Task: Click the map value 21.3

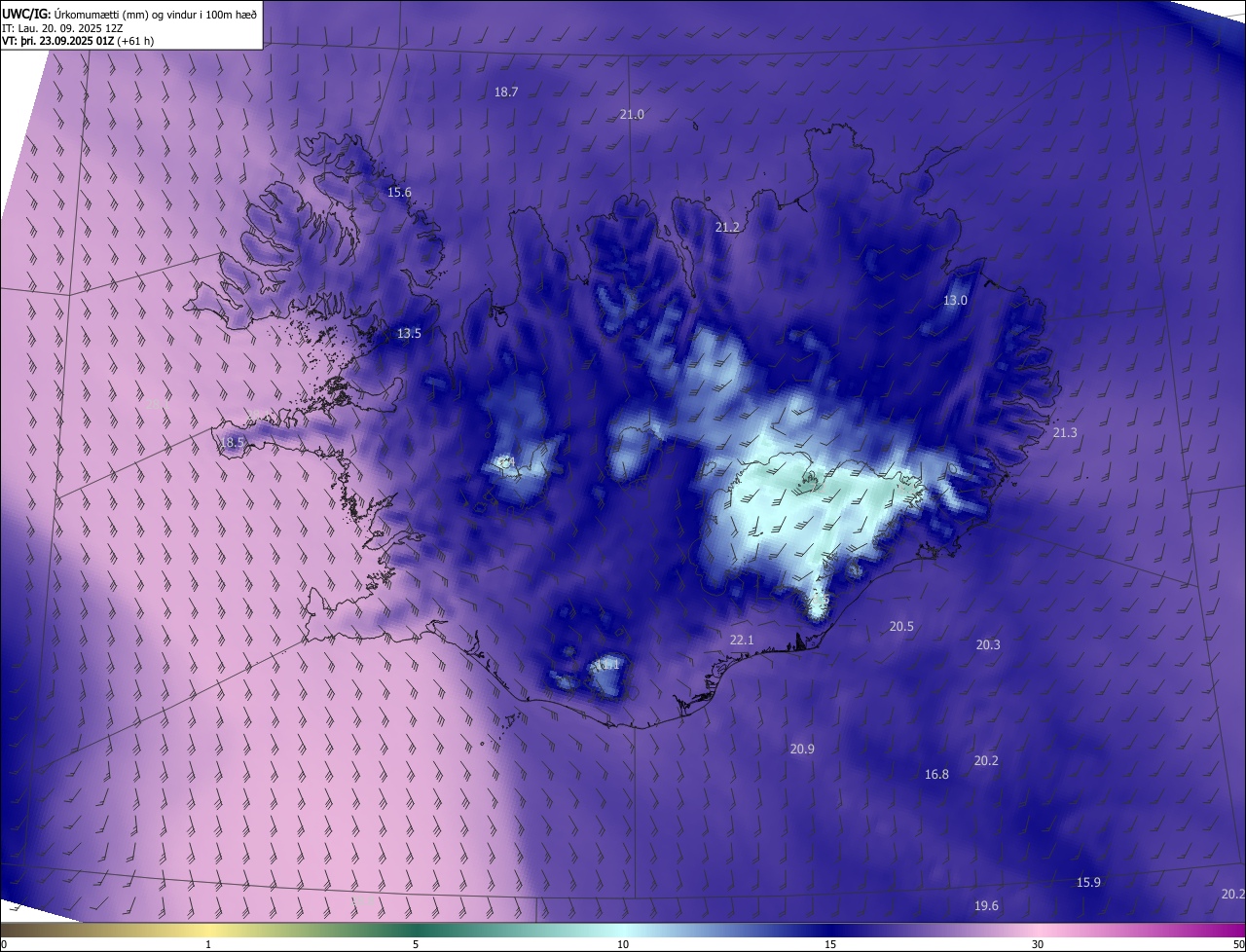Action: 1065,433
